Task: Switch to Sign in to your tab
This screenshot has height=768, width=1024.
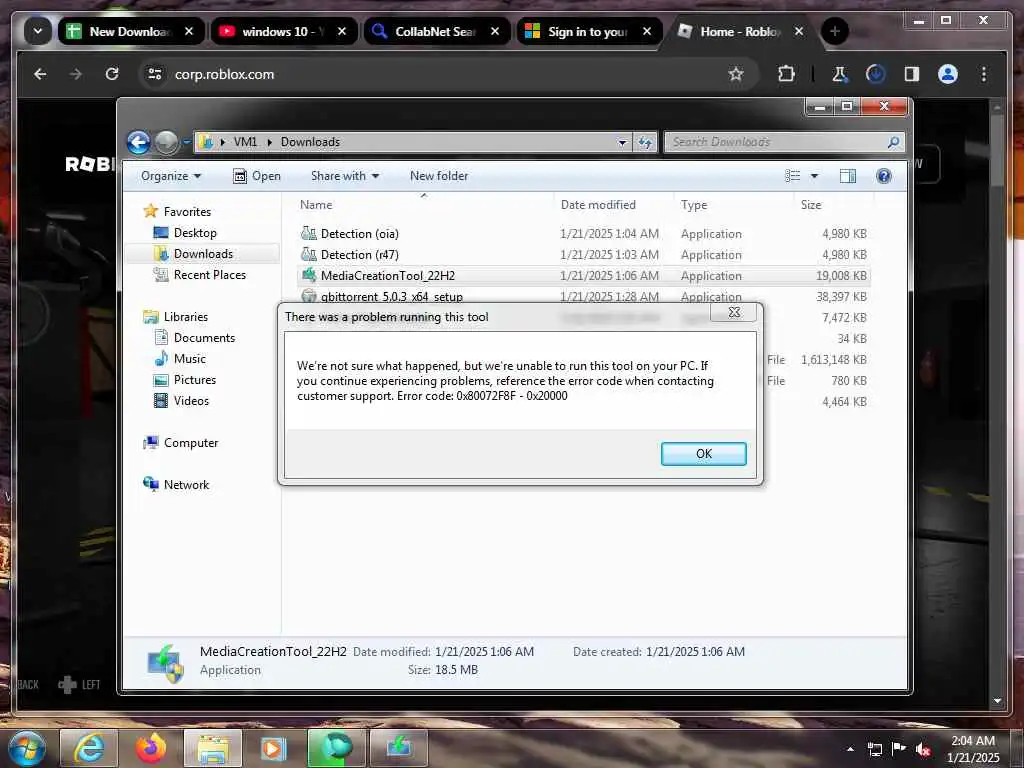Action: point(589,31)
